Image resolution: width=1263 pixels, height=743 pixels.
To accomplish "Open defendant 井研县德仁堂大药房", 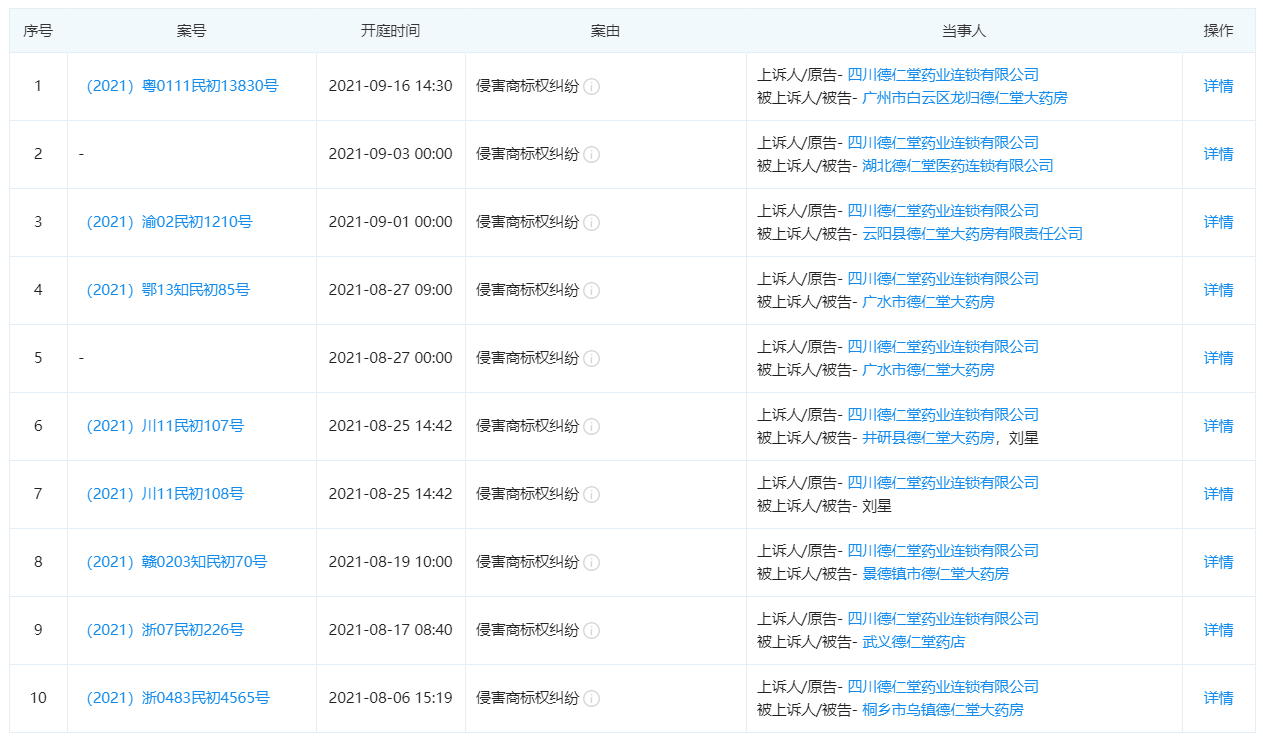I will 928,438.
